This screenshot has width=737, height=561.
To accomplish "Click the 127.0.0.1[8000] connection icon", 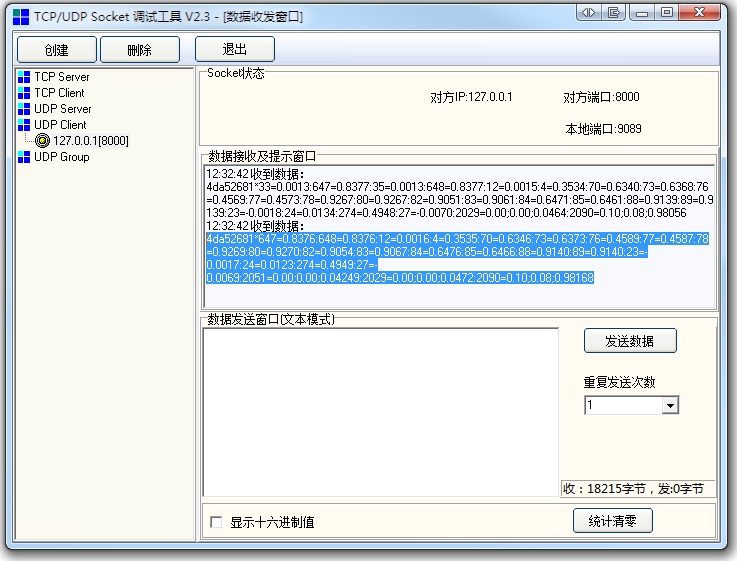I will click(x=42, y=140).
